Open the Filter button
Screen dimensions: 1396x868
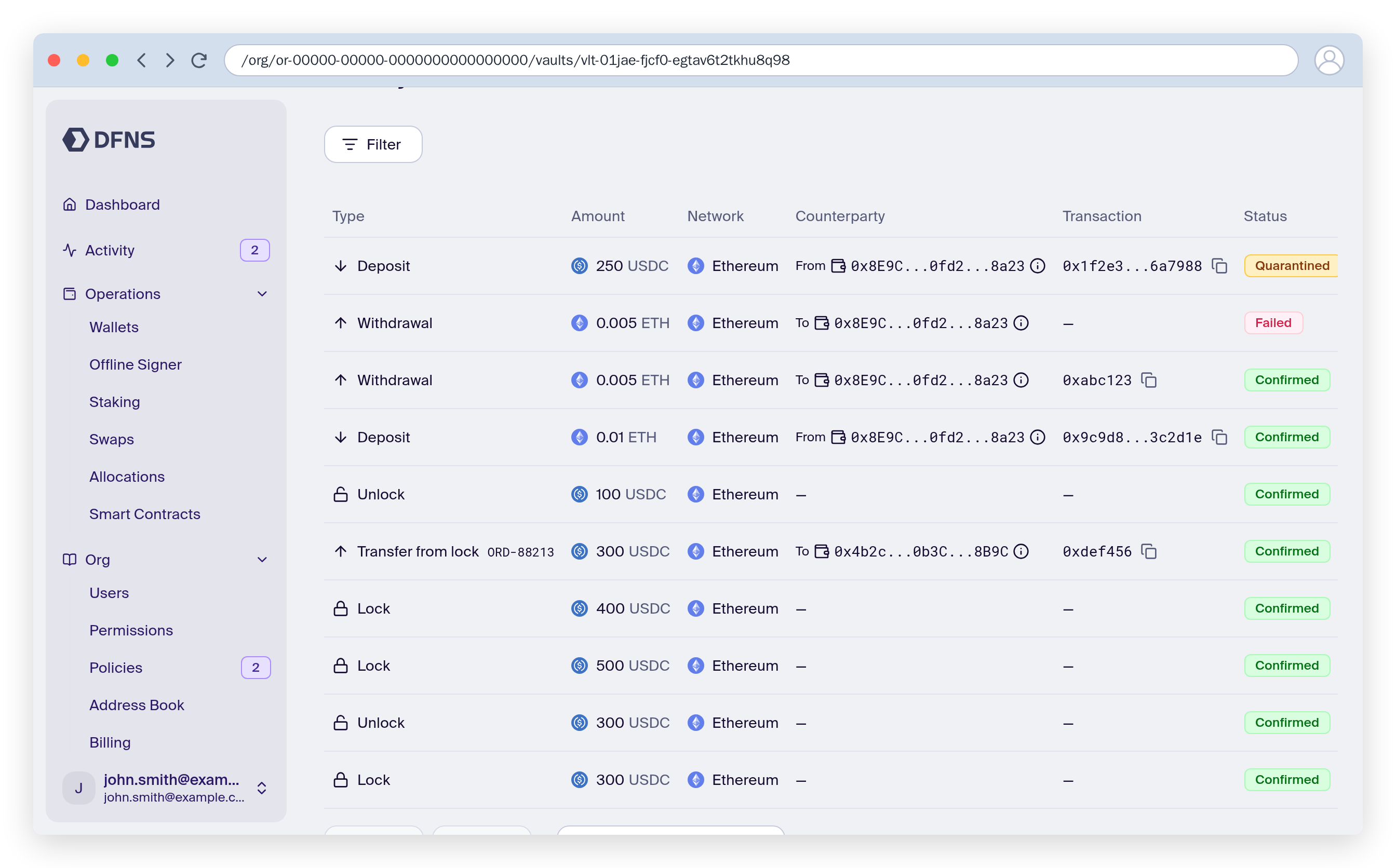tap(373, 144)
